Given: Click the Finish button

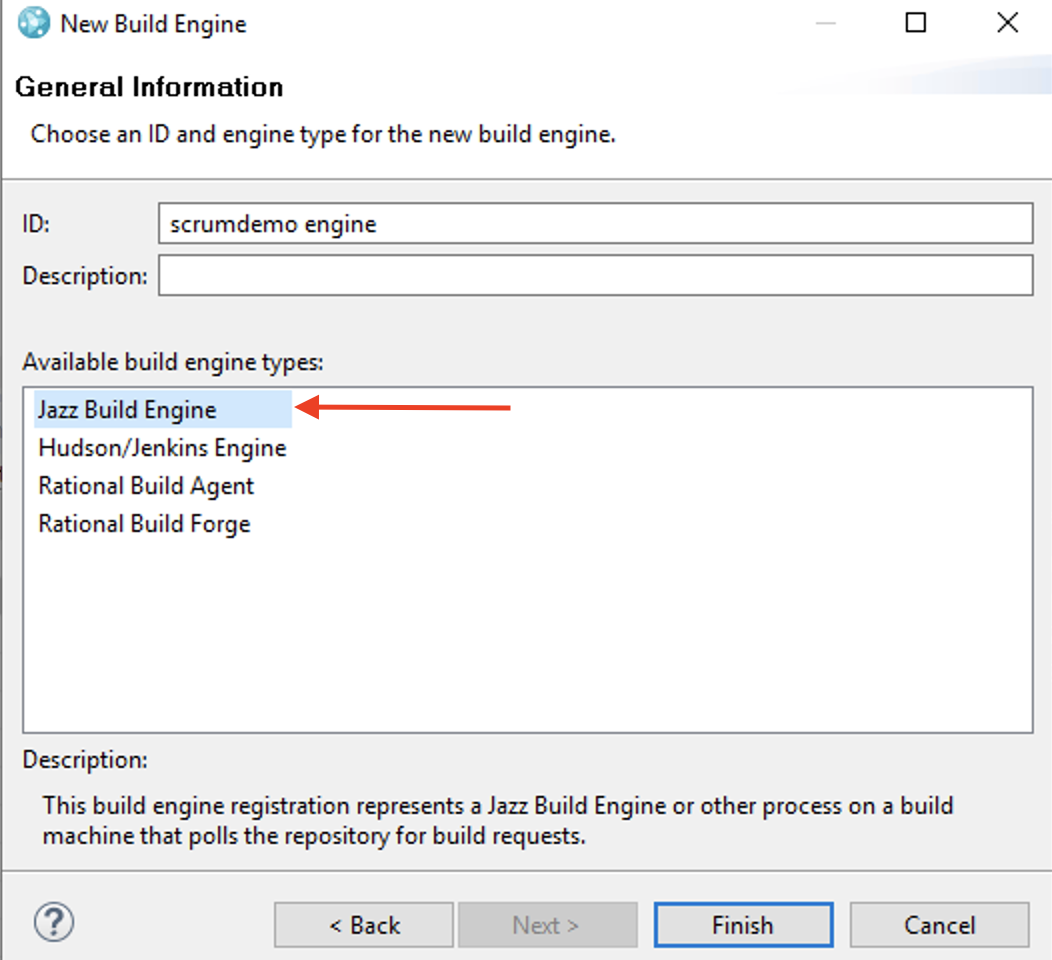Looking at the screenshot, I should (x=743, y=924).
